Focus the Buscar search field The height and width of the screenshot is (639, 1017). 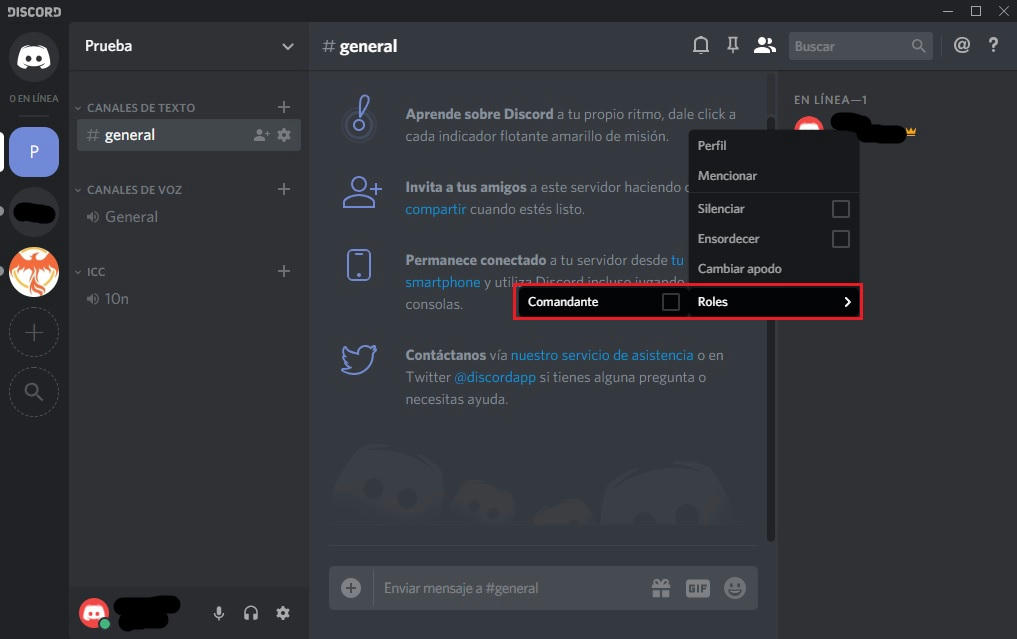pyautogui.click(x=860, y=46)
